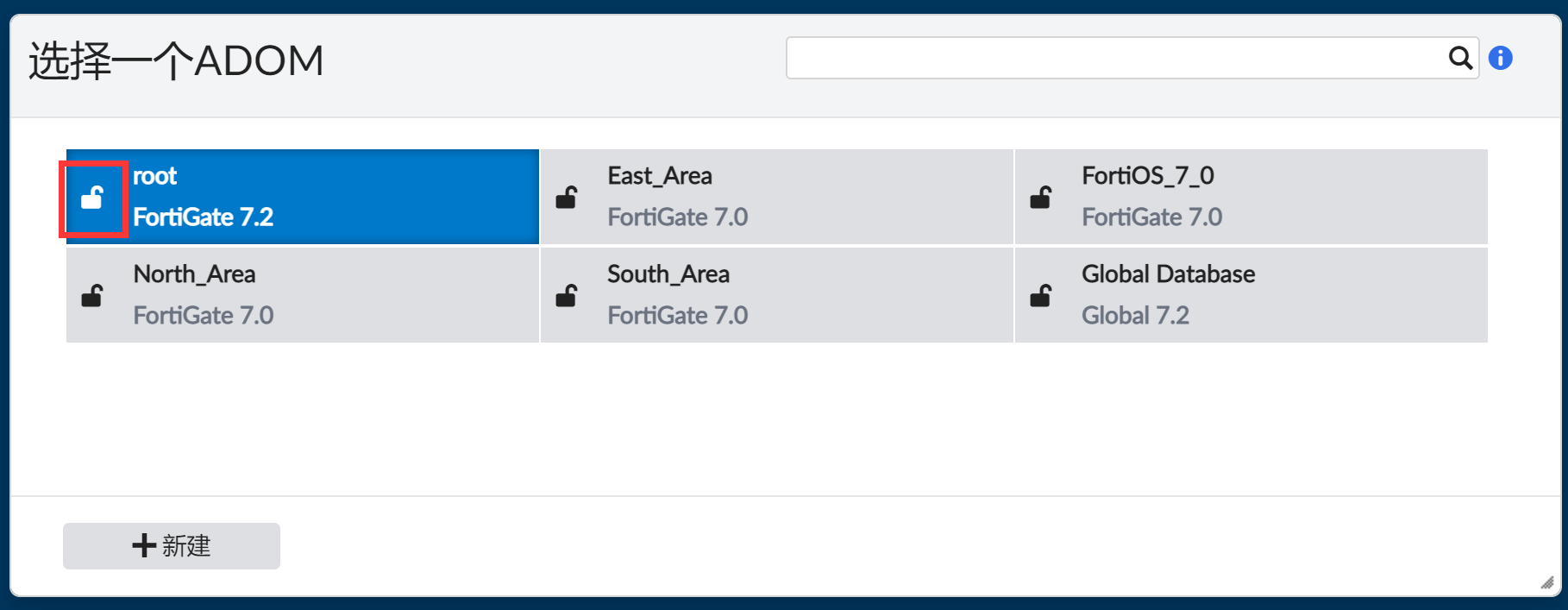Click the FortiGate 7.2 label under root
Image resolution: width=1568 pixels, height=610 pixels.
coord(204,217)
